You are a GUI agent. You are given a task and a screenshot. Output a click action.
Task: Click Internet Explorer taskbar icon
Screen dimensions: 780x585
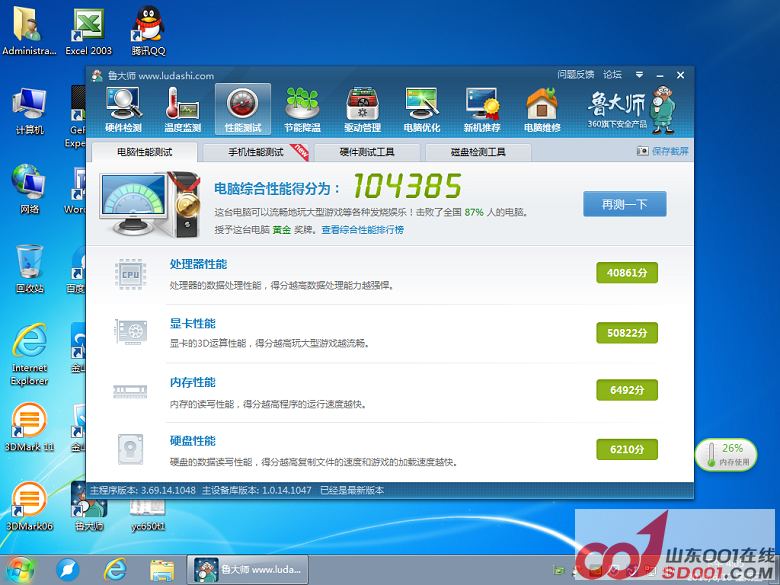pos(115,570)
